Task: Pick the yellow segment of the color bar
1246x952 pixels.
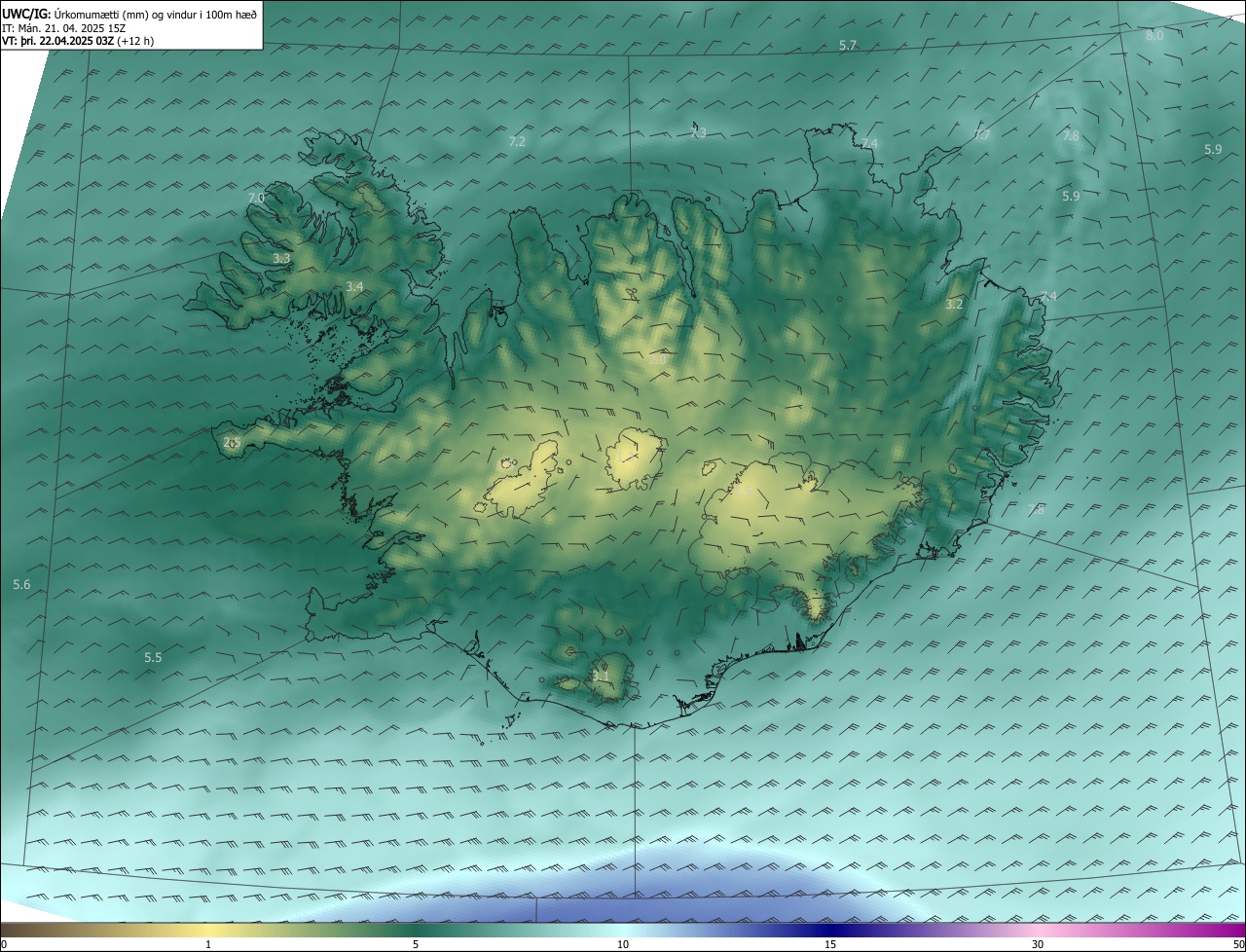Action: point(208,930)
